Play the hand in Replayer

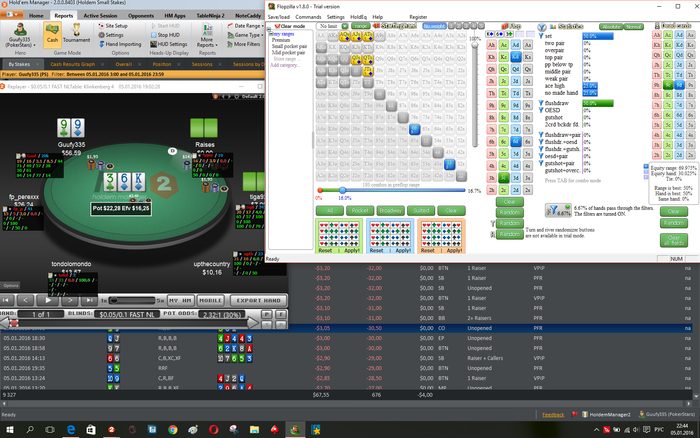[48, 300]
